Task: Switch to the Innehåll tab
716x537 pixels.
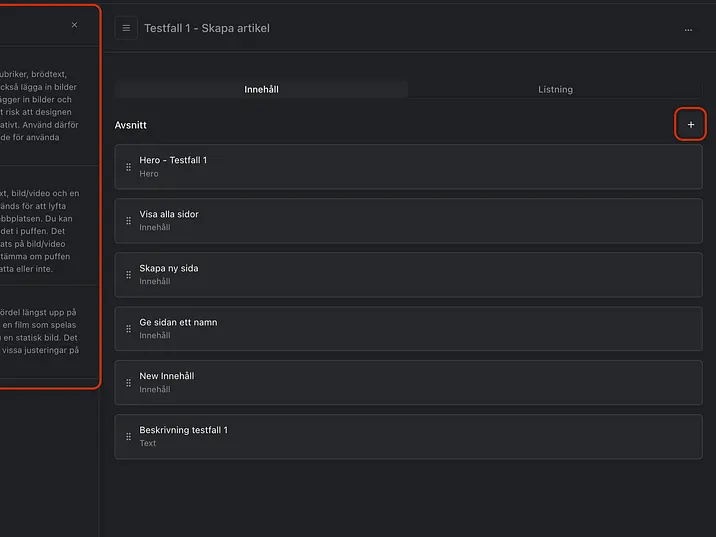Action: (261, 90)
